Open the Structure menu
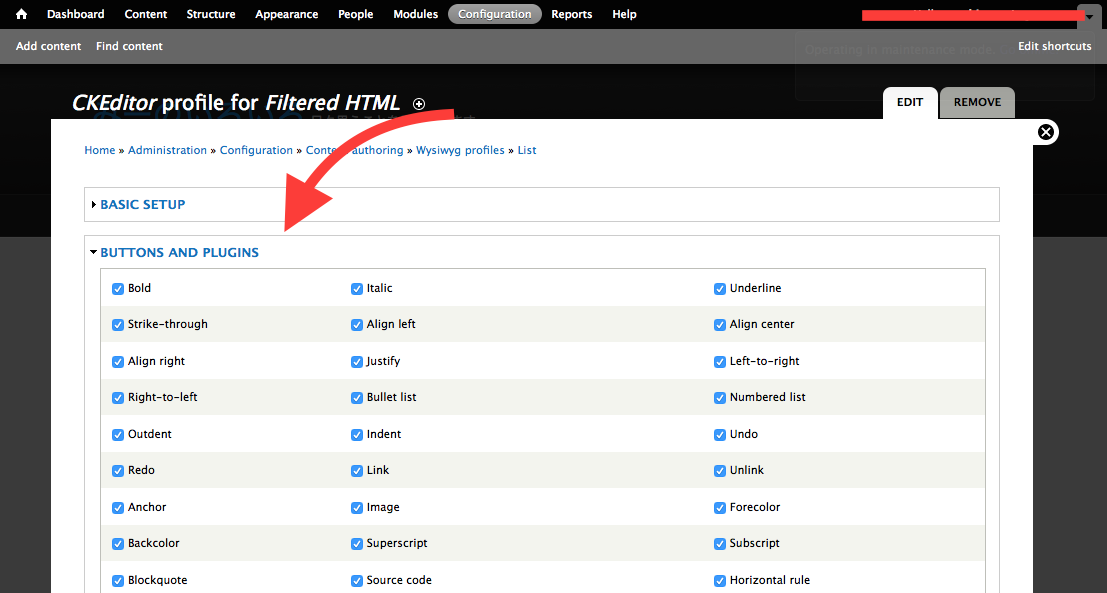 click(211, 14)
